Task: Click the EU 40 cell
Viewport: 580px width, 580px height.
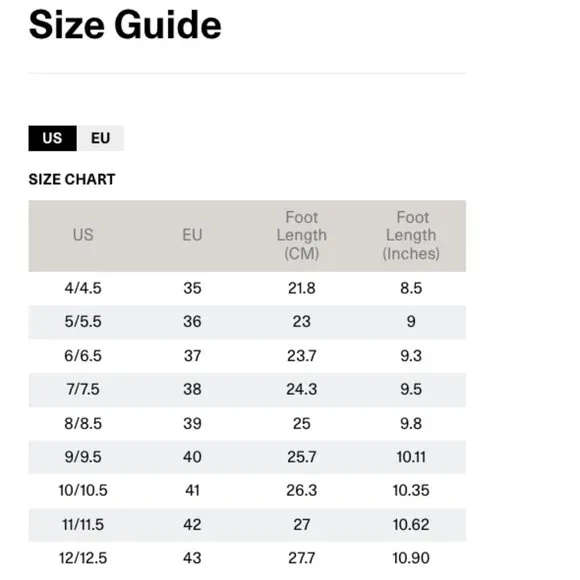Action: click(x=192, y=457)
